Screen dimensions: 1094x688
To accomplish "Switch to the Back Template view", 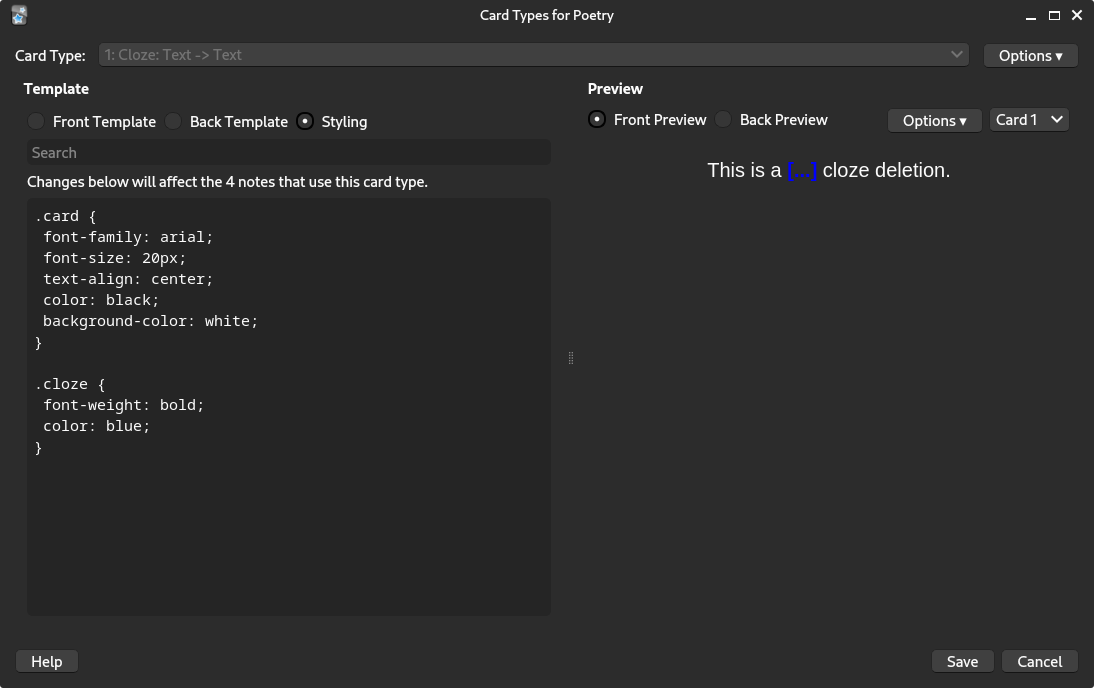I will coord(173,121).
